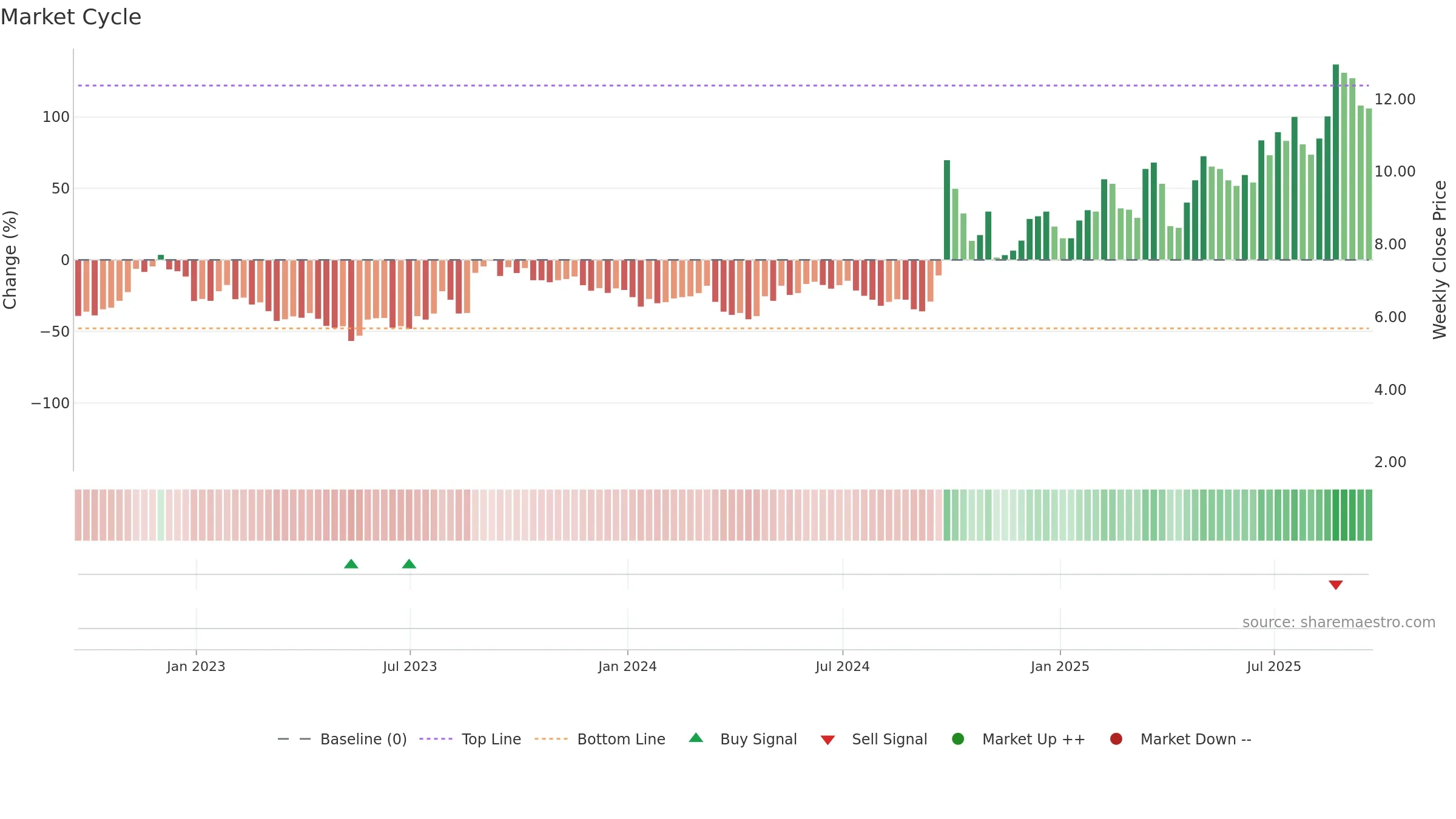
Task: Click the light green cell in red heatmap strip
Action: tap(161, 515)
